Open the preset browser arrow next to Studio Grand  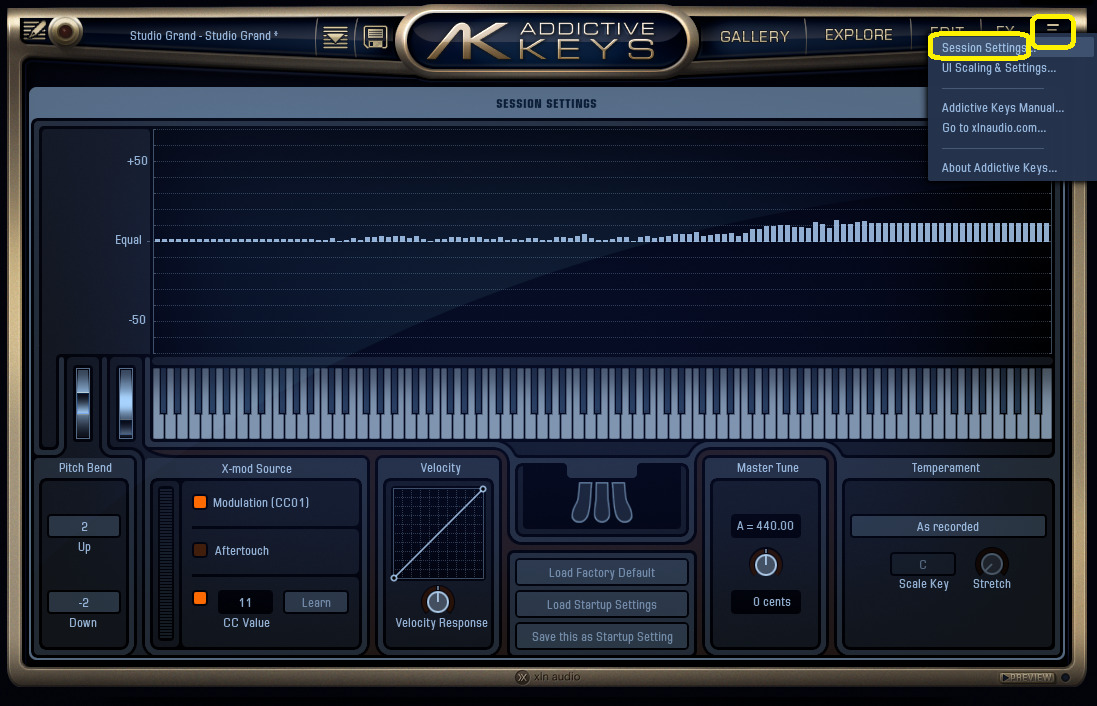click(334, 36)
